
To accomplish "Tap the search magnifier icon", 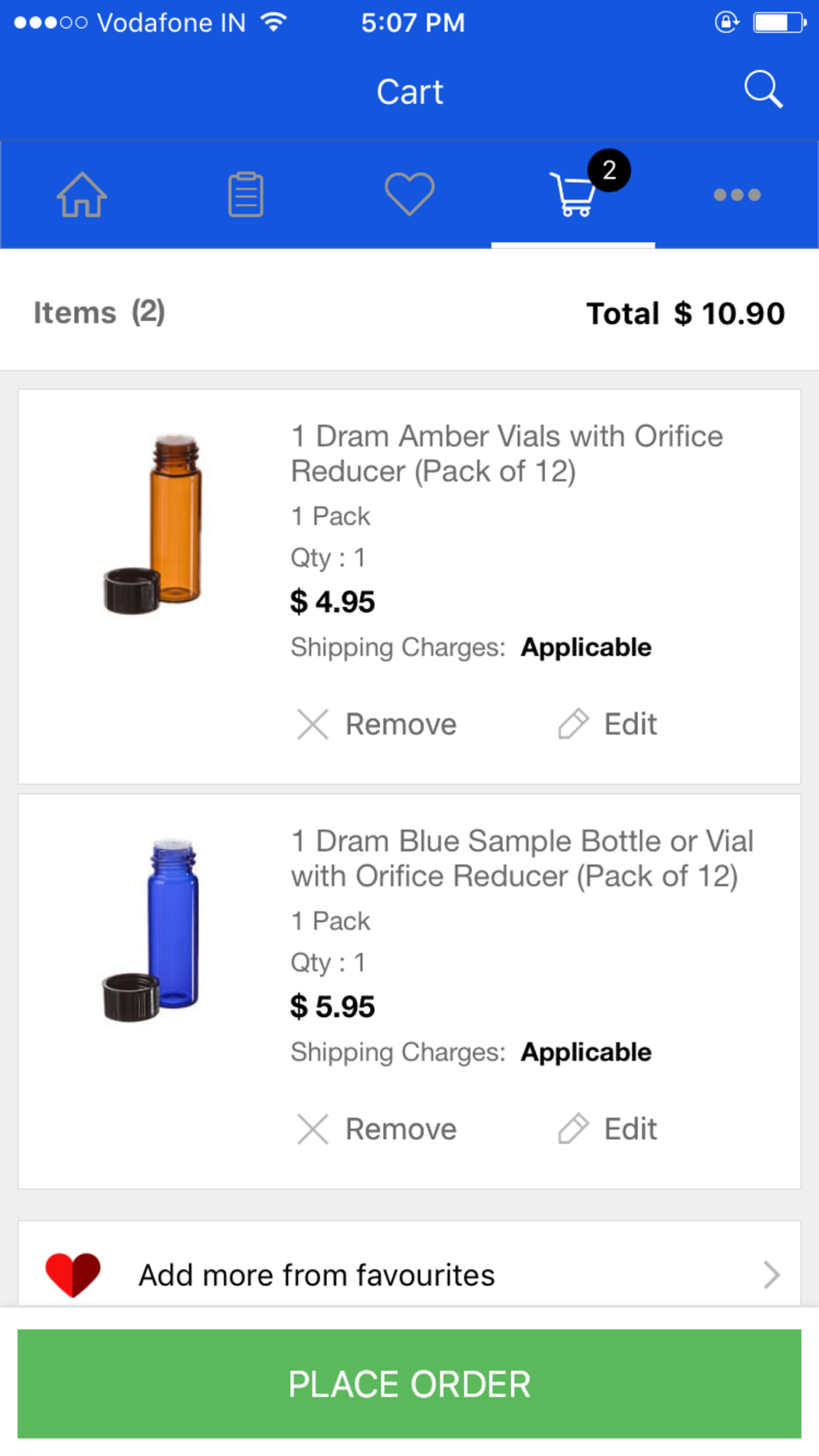I will pos(762,89).
